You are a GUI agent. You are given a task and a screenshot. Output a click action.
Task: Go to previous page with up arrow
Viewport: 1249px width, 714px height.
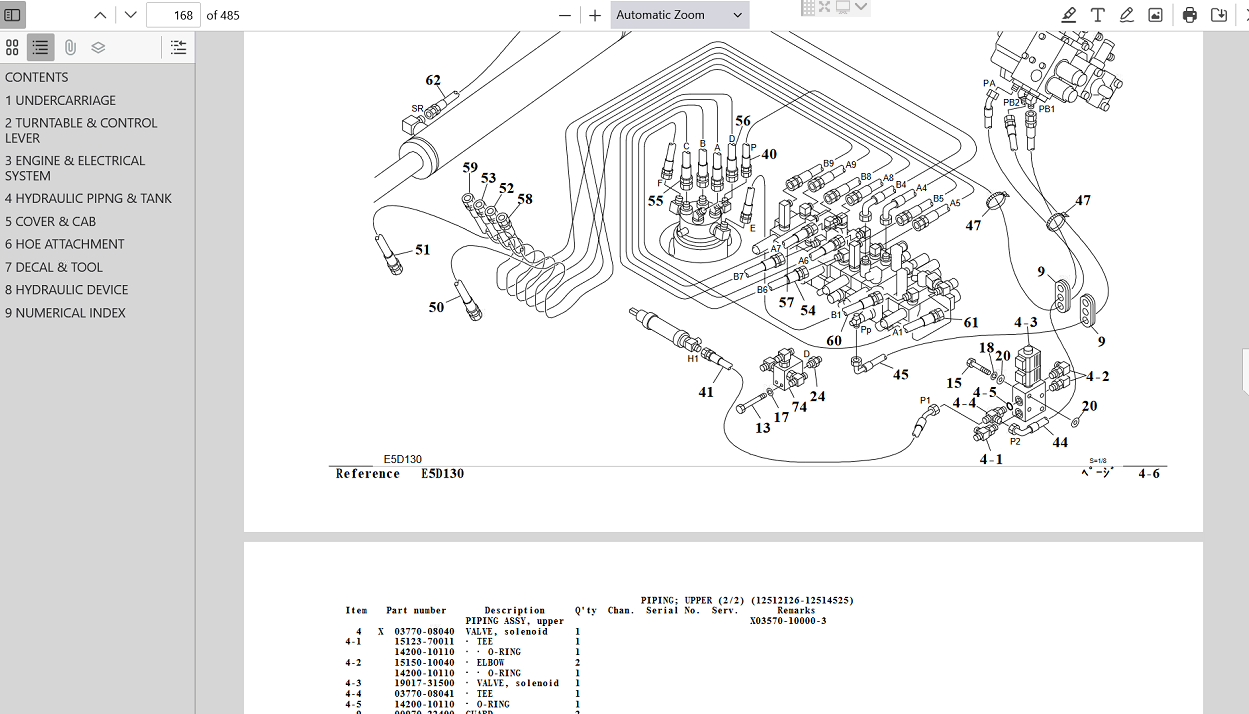100,15
